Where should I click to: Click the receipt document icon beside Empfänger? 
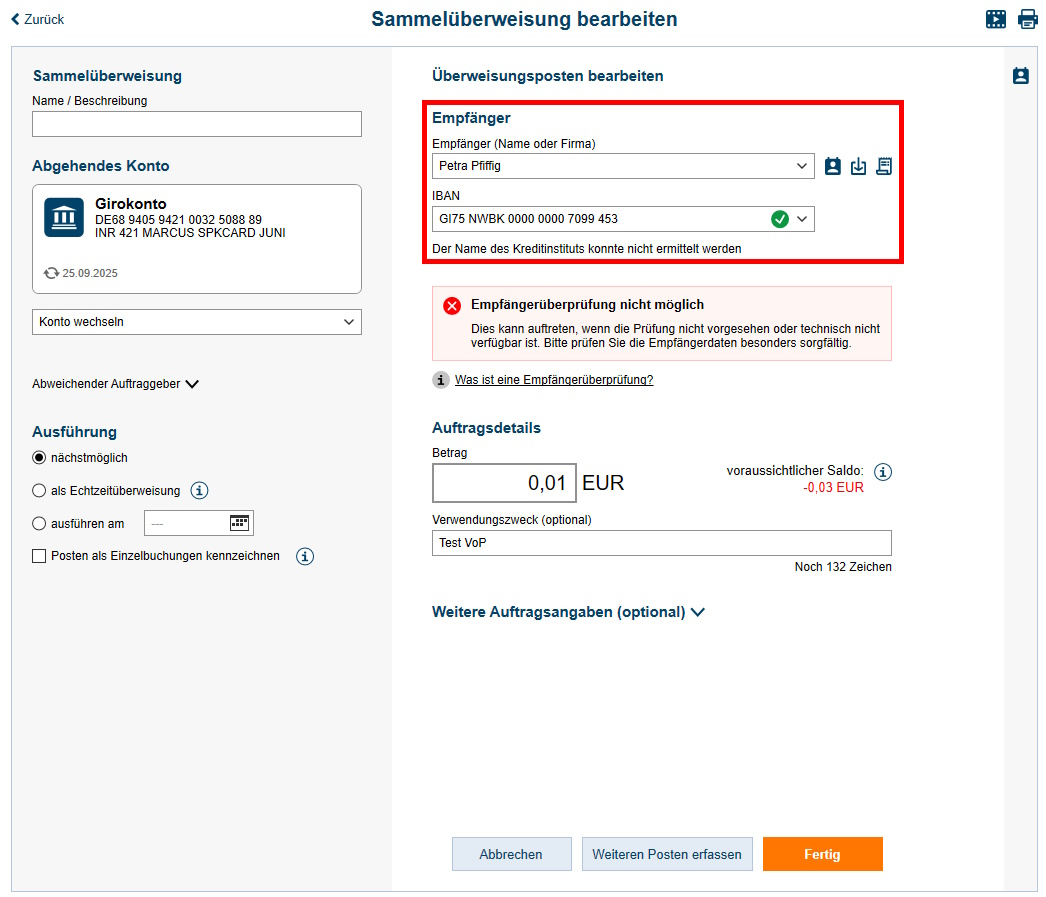(884, 167)
